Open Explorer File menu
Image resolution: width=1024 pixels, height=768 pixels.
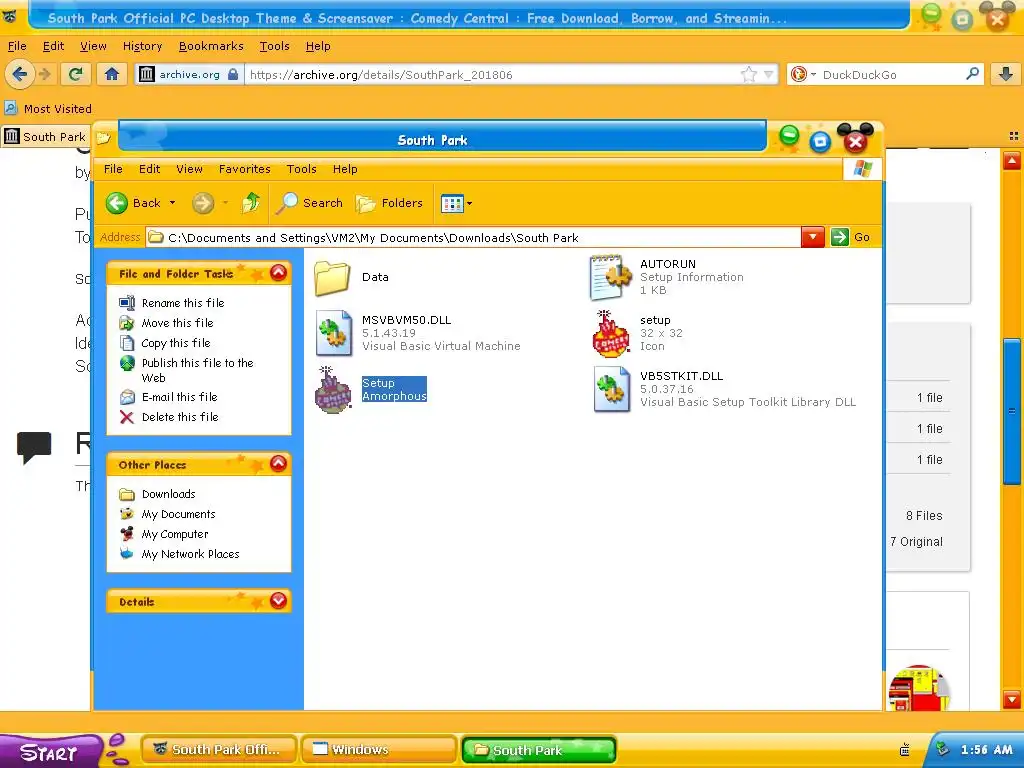113,169
